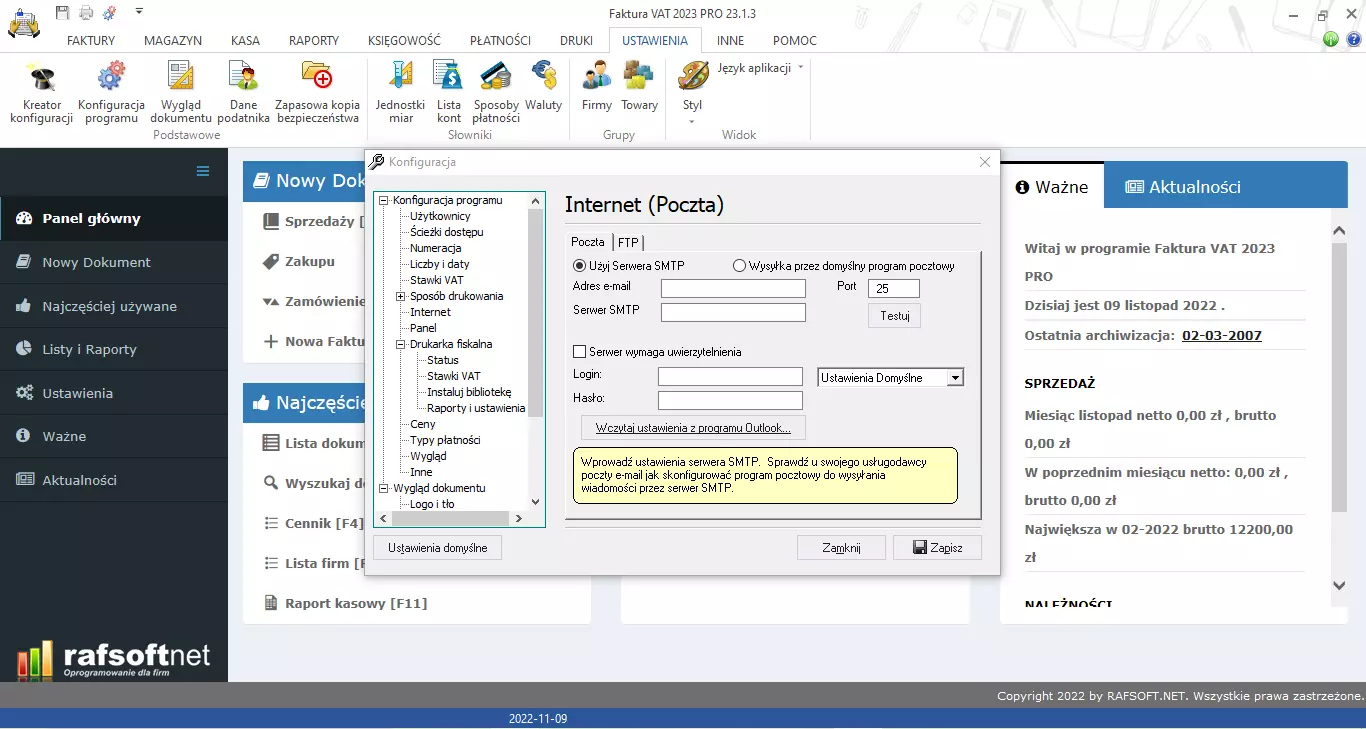Select Wysyłka przez domyślny program pocztowy
1366x729 pixels.
coord(740,266)
